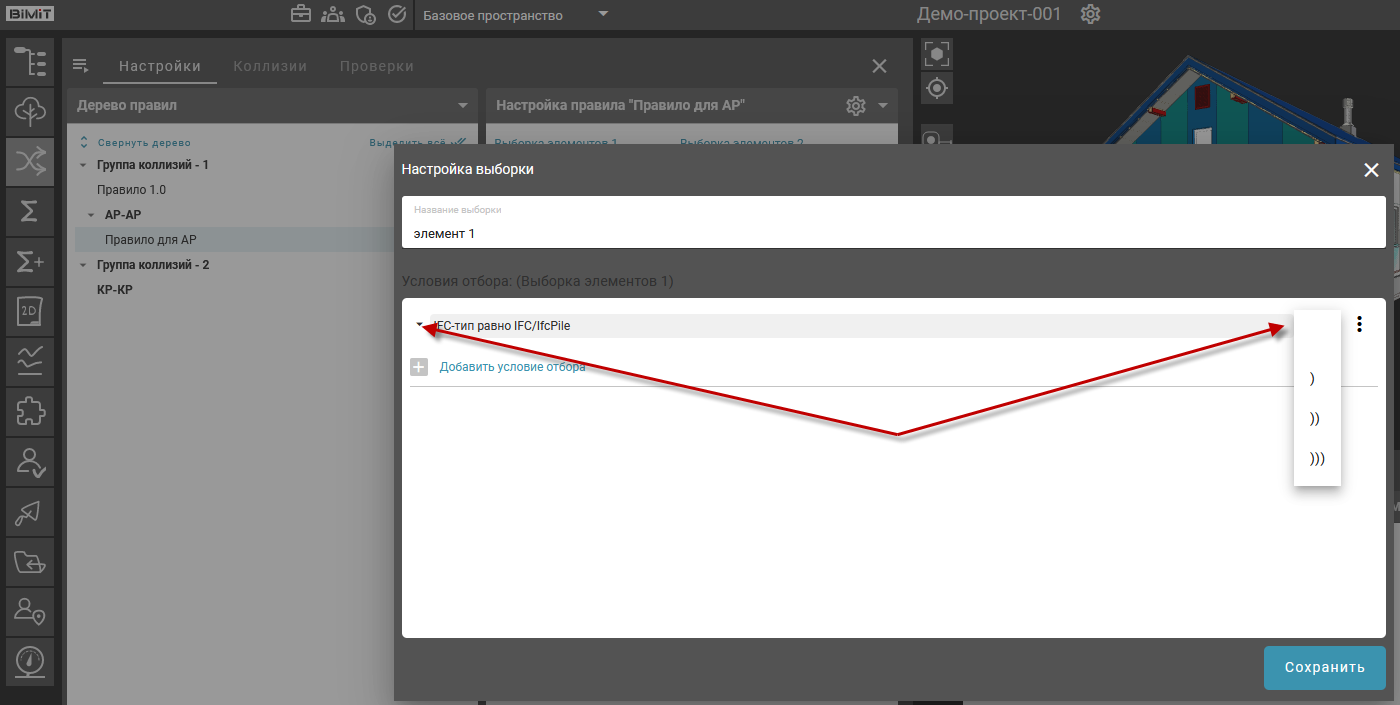
Task: Open the 2D drawings sidebar icon
Action: coord(30,312)
